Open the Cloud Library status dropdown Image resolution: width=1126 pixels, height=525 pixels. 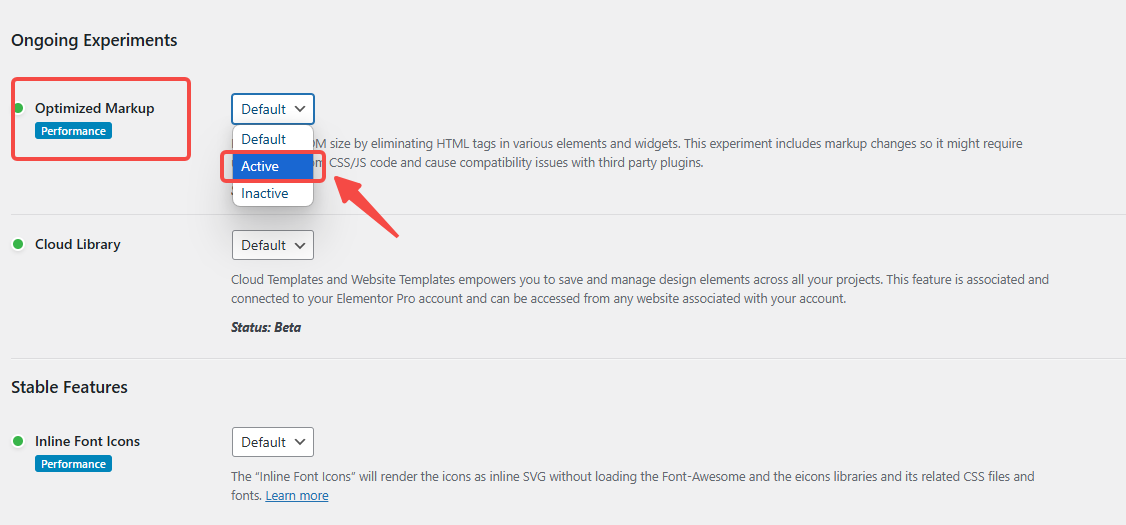(x=273, y=245)
